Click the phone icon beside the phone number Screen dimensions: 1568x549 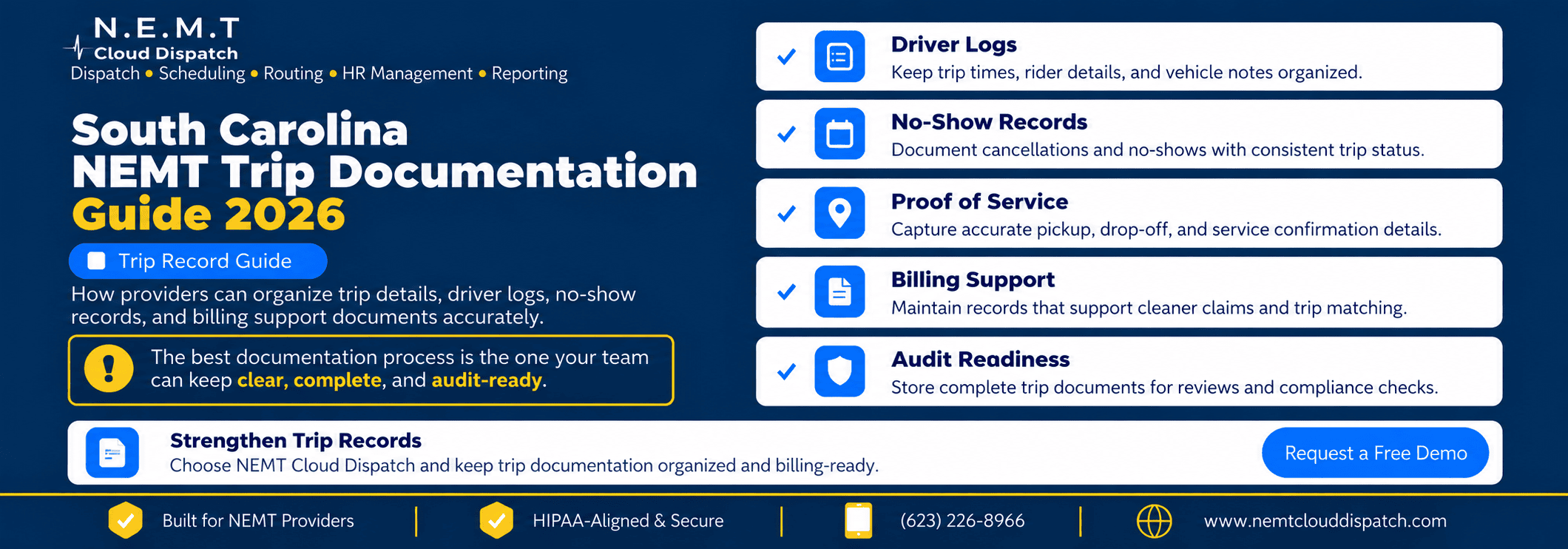click(x=858, y=520)
